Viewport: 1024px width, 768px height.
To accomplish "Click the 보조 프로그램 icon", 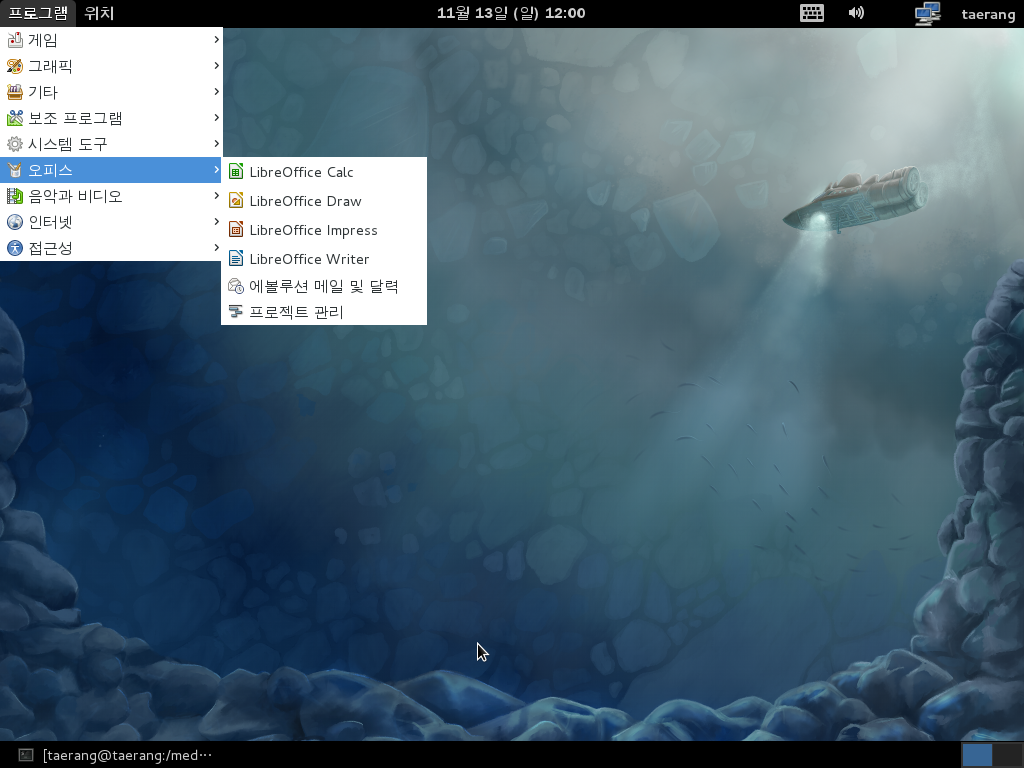I will 14,119.
